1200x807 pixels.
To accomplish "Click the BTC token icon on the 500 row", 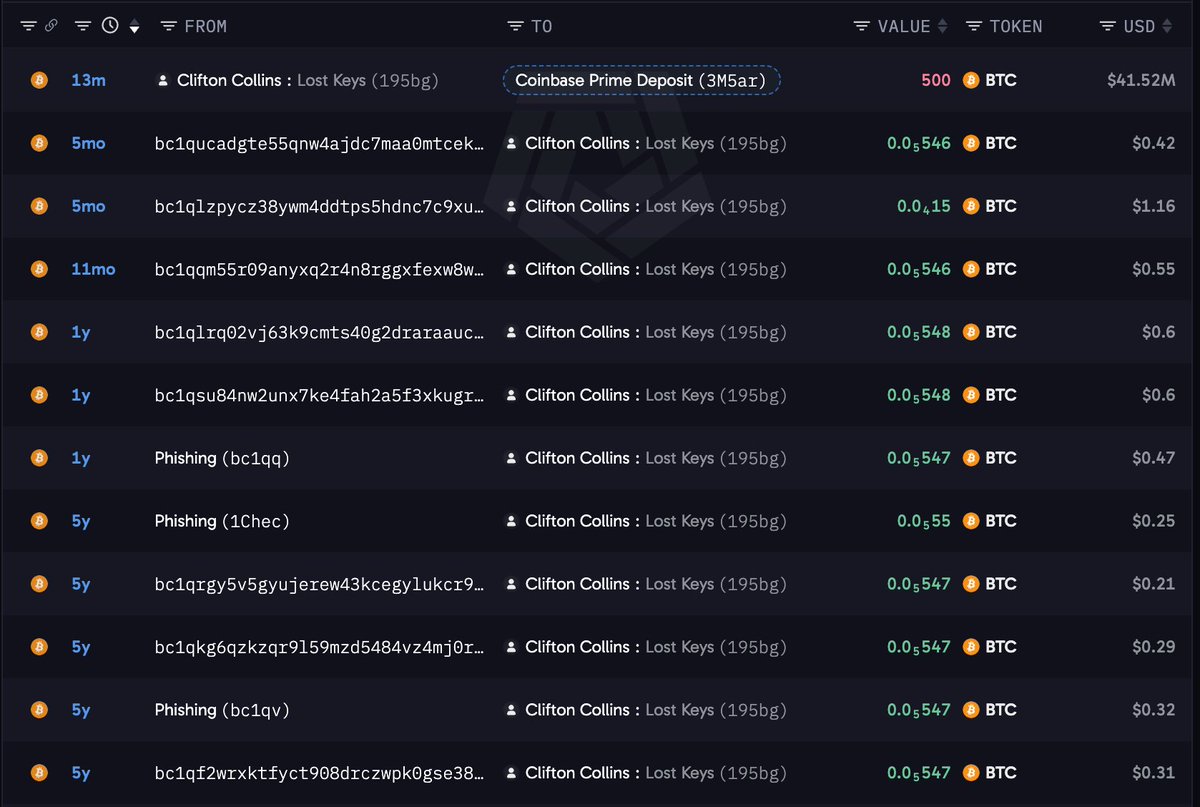I will click(x=970, y=80).
